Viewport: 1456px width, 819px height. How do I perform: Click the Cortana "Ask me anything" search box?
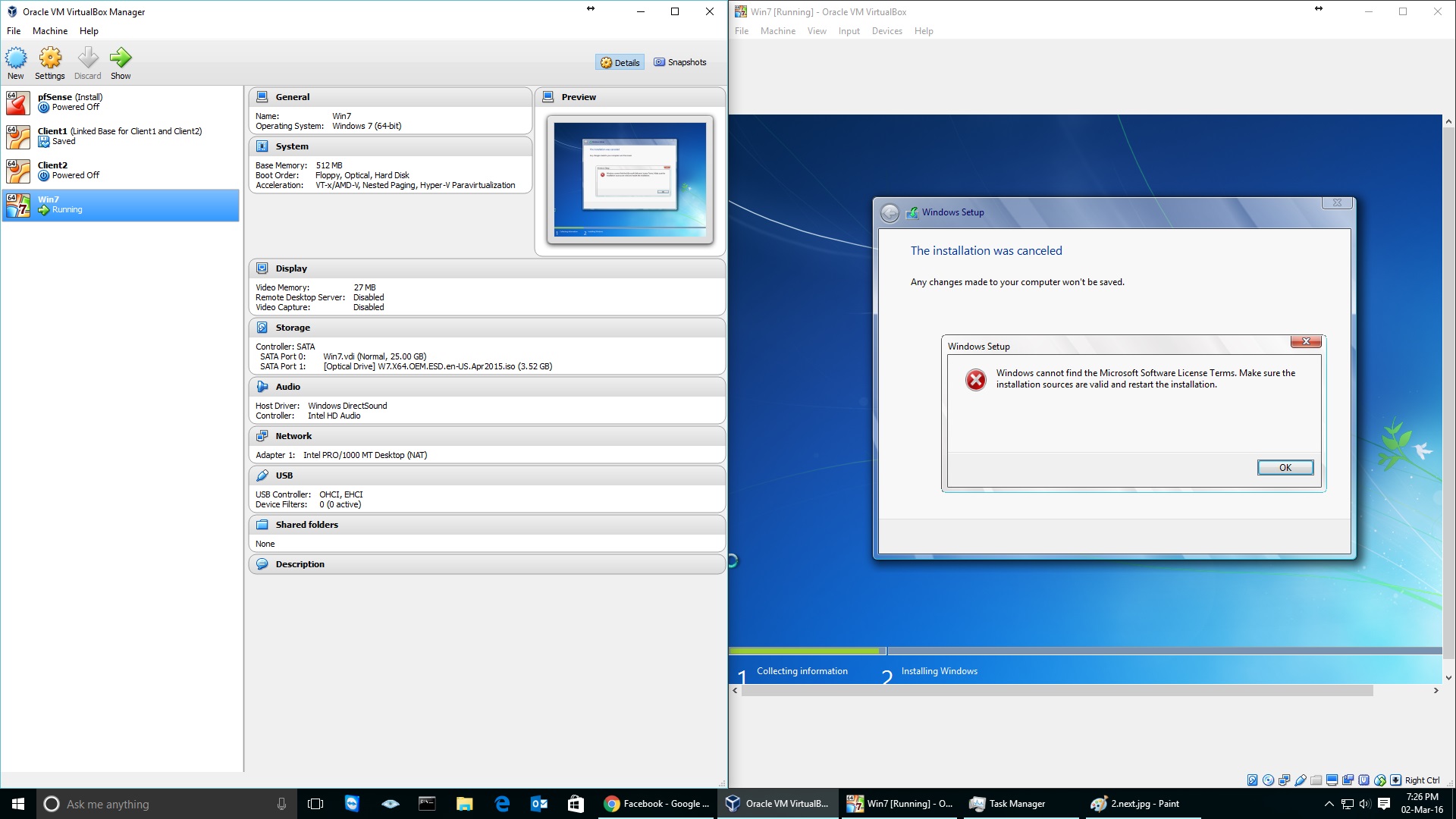pyautogui.click(x=165, y=804)
